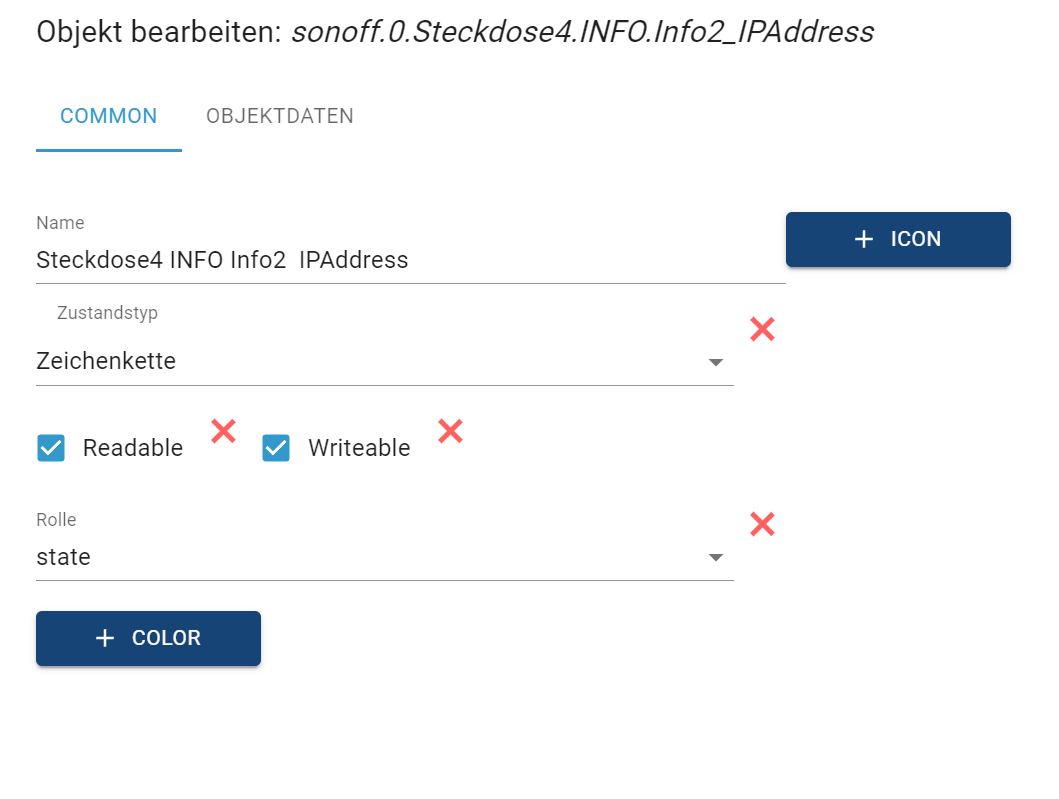
Task: Switch to the COMMON tab
Action: (x=108, y=116)
